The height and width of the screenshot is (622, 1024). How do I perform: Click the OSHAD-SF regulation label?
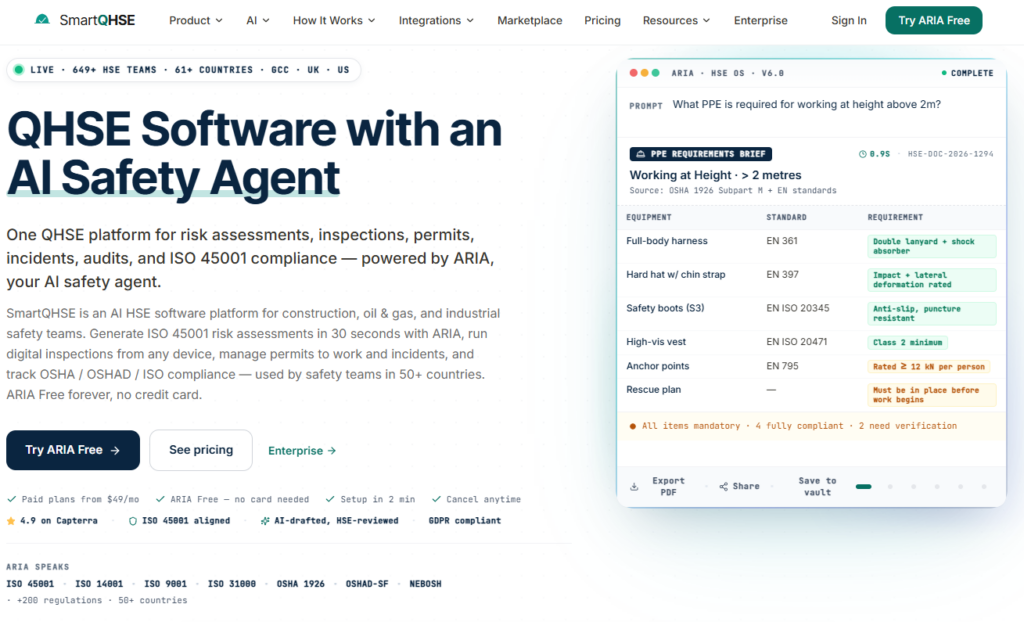tap(367, 584)
